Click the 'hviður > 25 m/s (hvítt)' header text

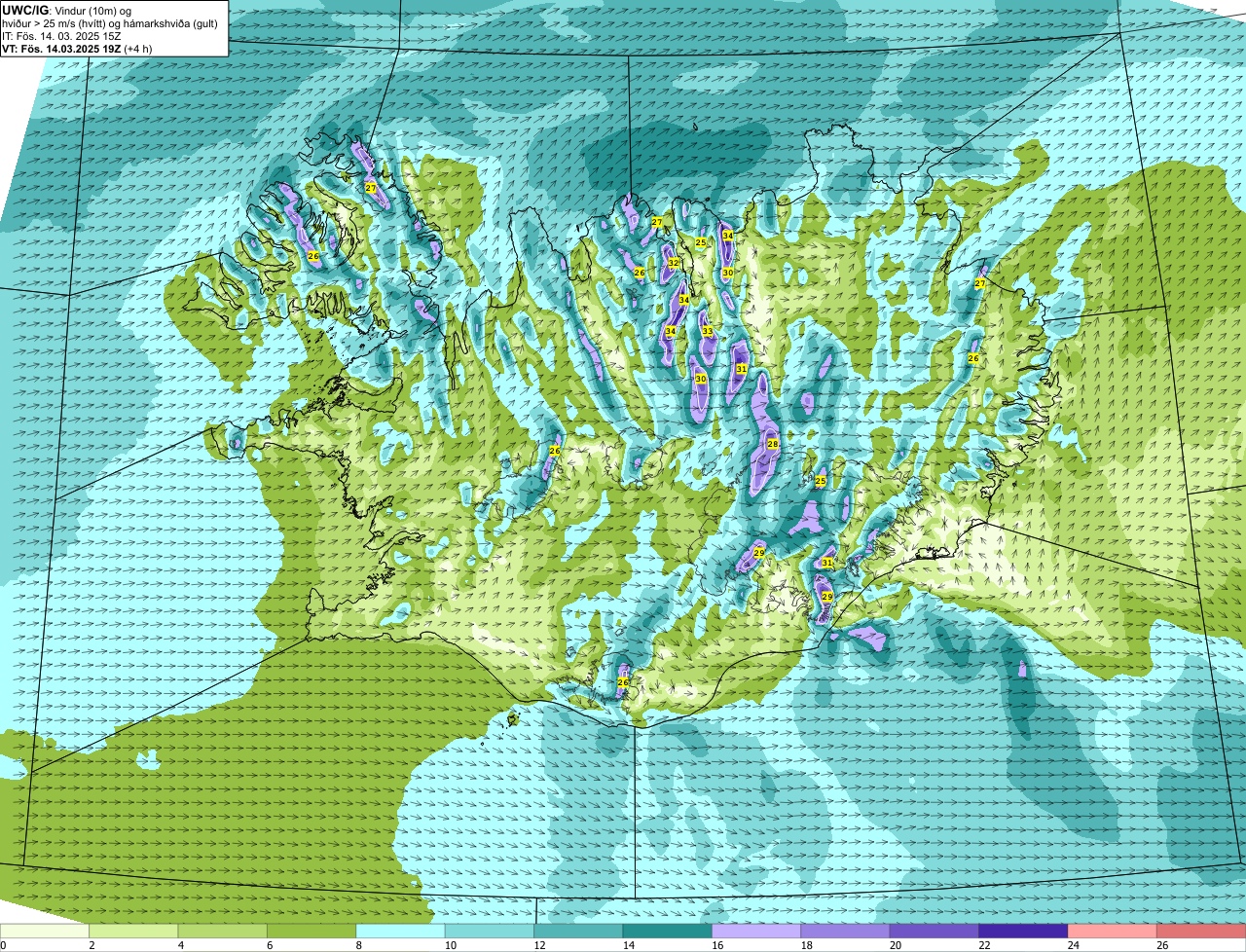54,22
